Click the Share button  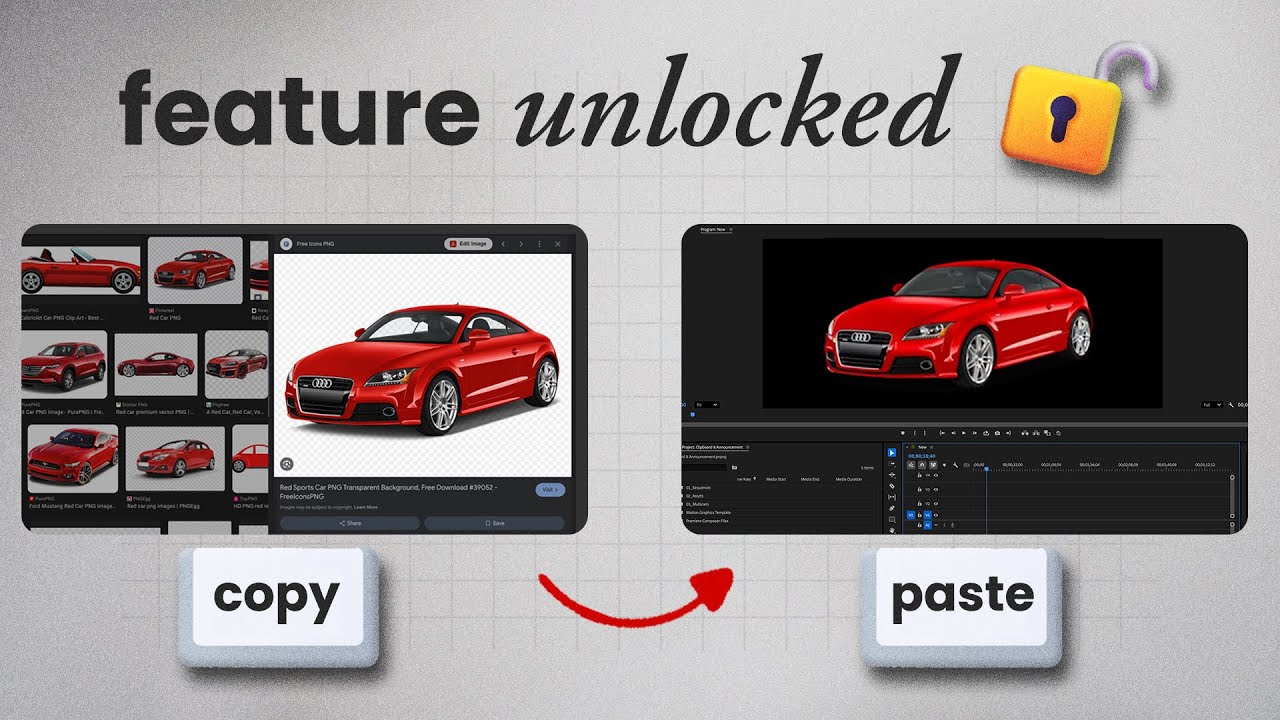pos(350,523)
